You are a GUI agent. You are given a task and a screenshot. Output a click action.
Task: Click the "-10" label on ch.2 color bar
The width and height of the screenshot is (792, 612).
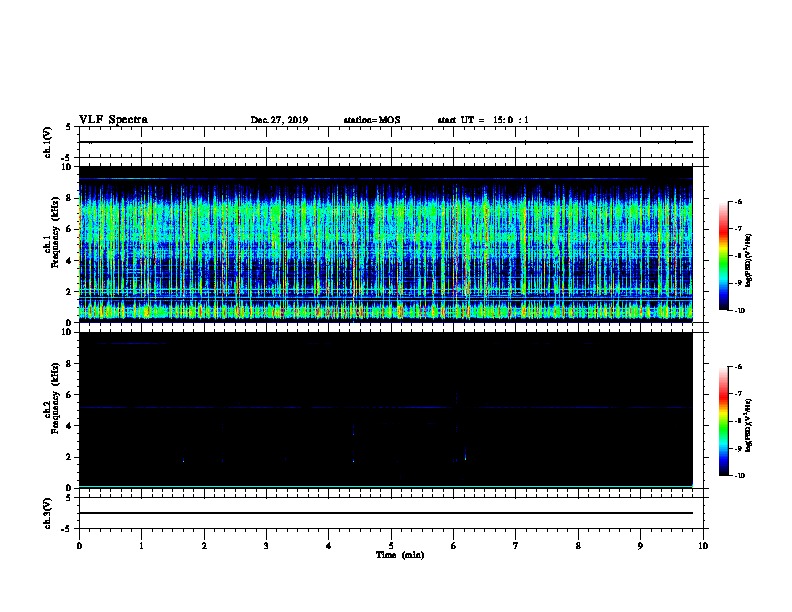pos(739,475)
